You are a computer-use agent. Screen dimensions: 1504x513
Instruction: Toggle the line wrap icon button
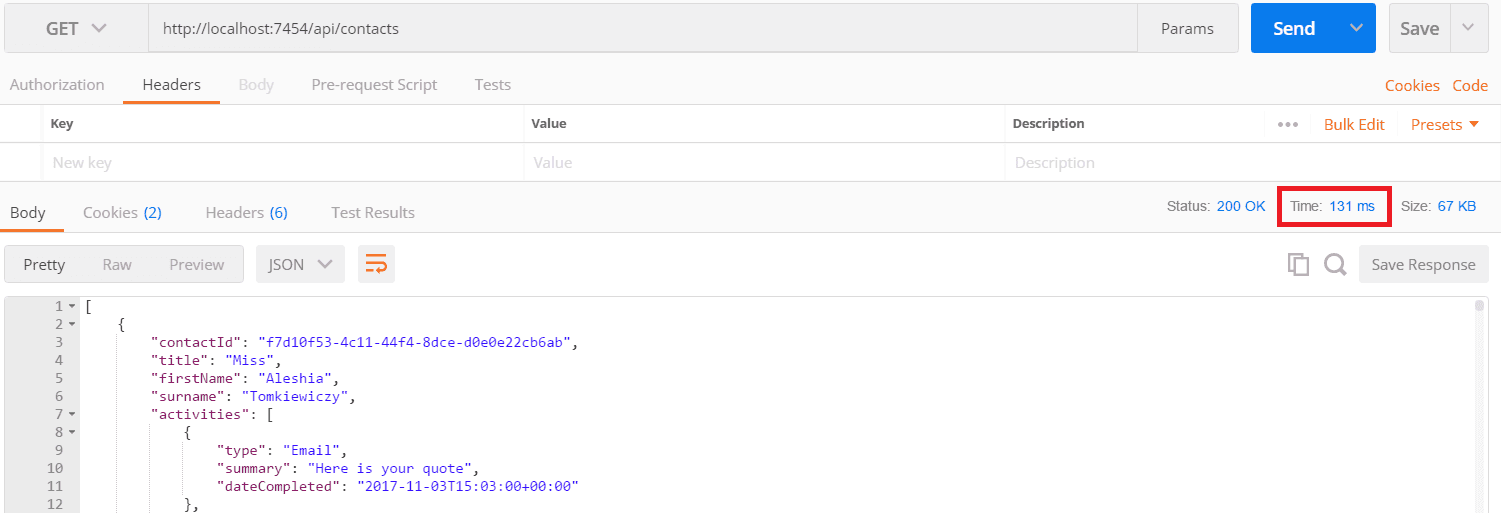point(376,264)
